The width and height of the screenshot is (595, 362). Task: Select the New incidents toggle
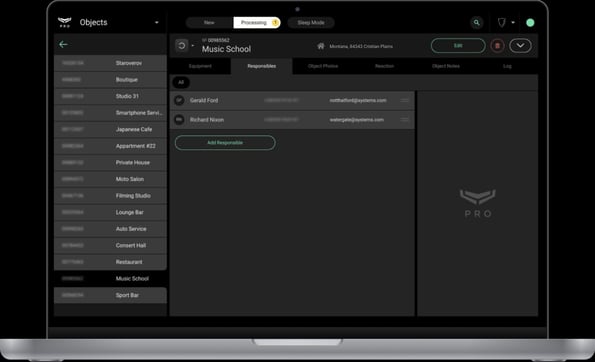(x=209, y=23)
